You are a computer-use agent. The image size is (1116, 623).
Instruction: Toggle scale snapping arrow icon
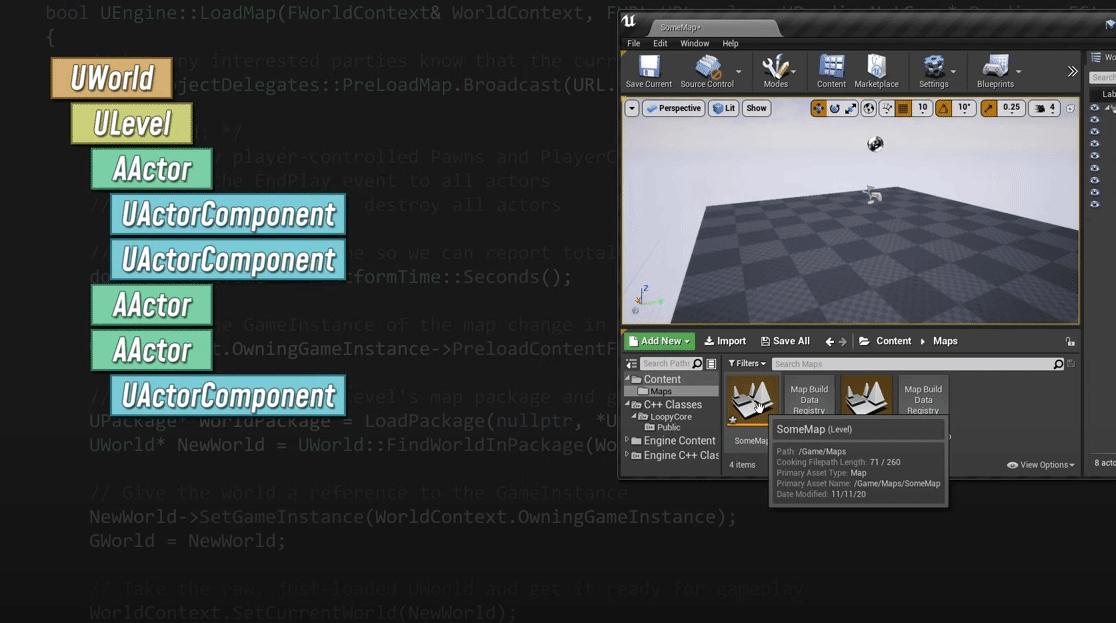(x=989, y=108)
